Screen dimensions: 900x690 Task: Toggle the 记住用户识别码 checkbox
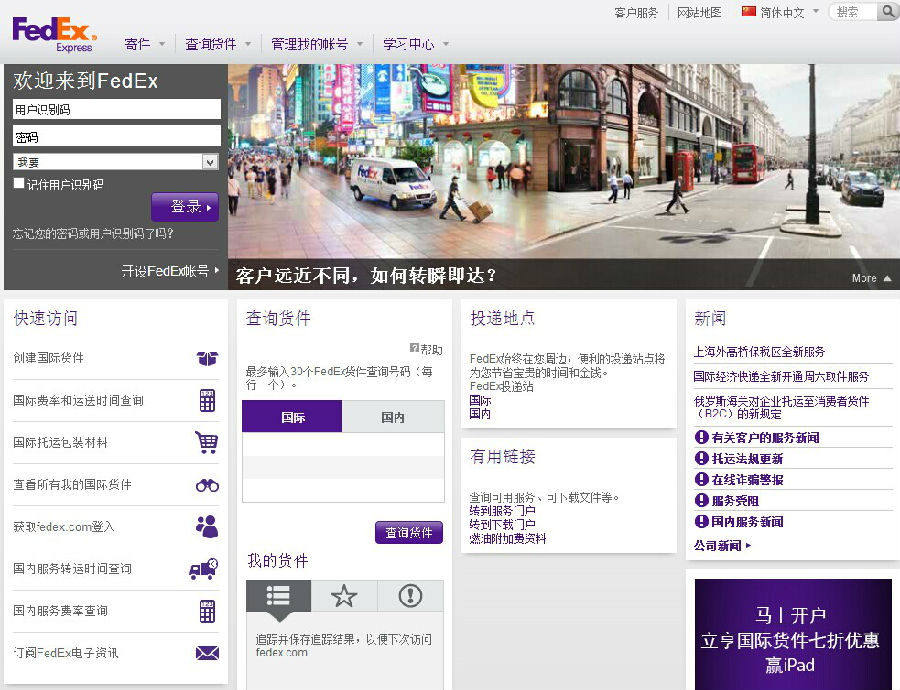click(18, 183)
